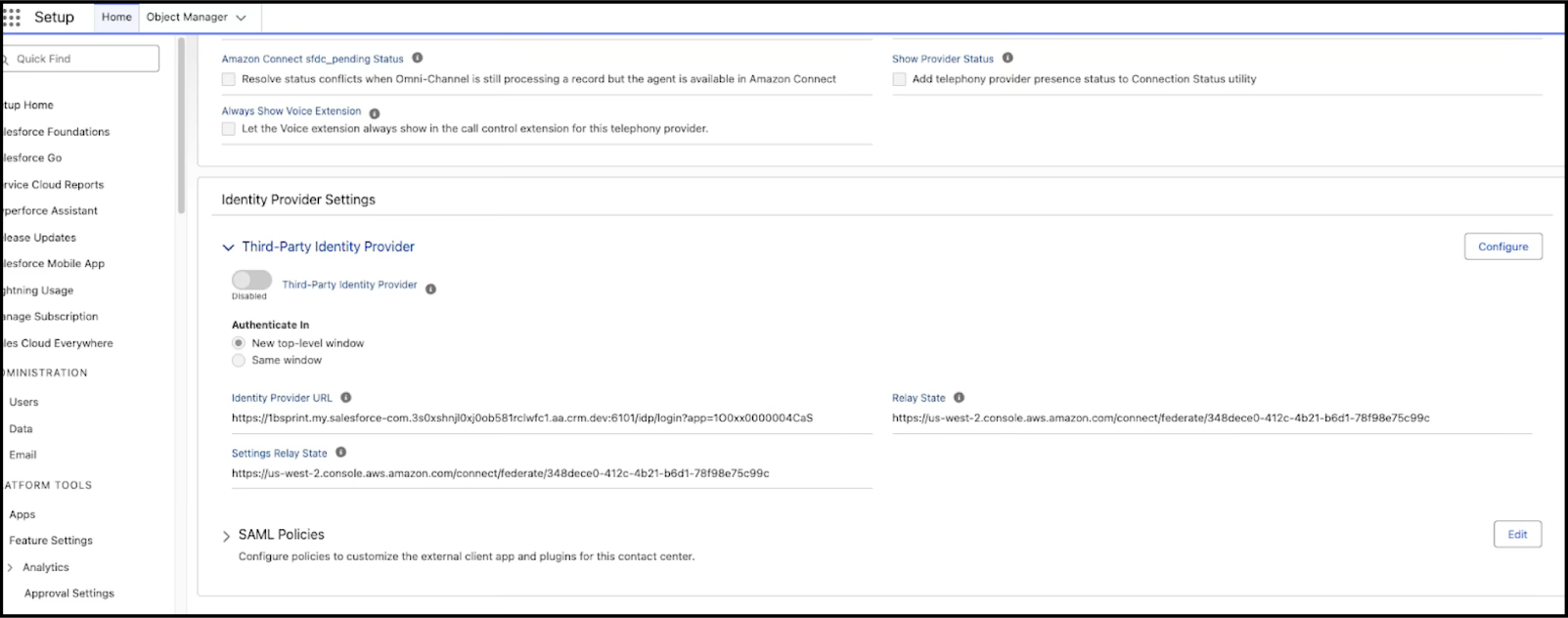Image resolution: width=1568 pixels, height=618 pixels.
Task: Click info icon beside Amazon Connect sfdc_pending Status
Action: [x=418, y=58]
